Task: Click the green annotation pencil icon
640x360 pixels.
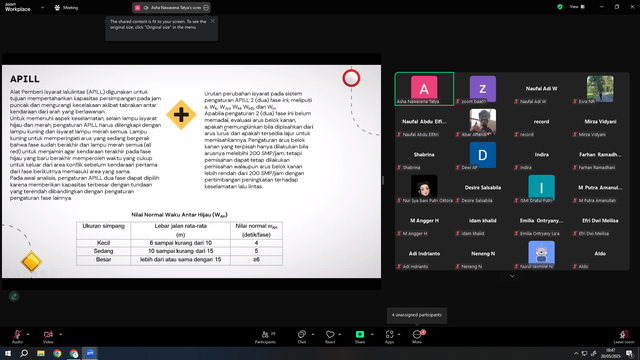Action: click(14, 296)
